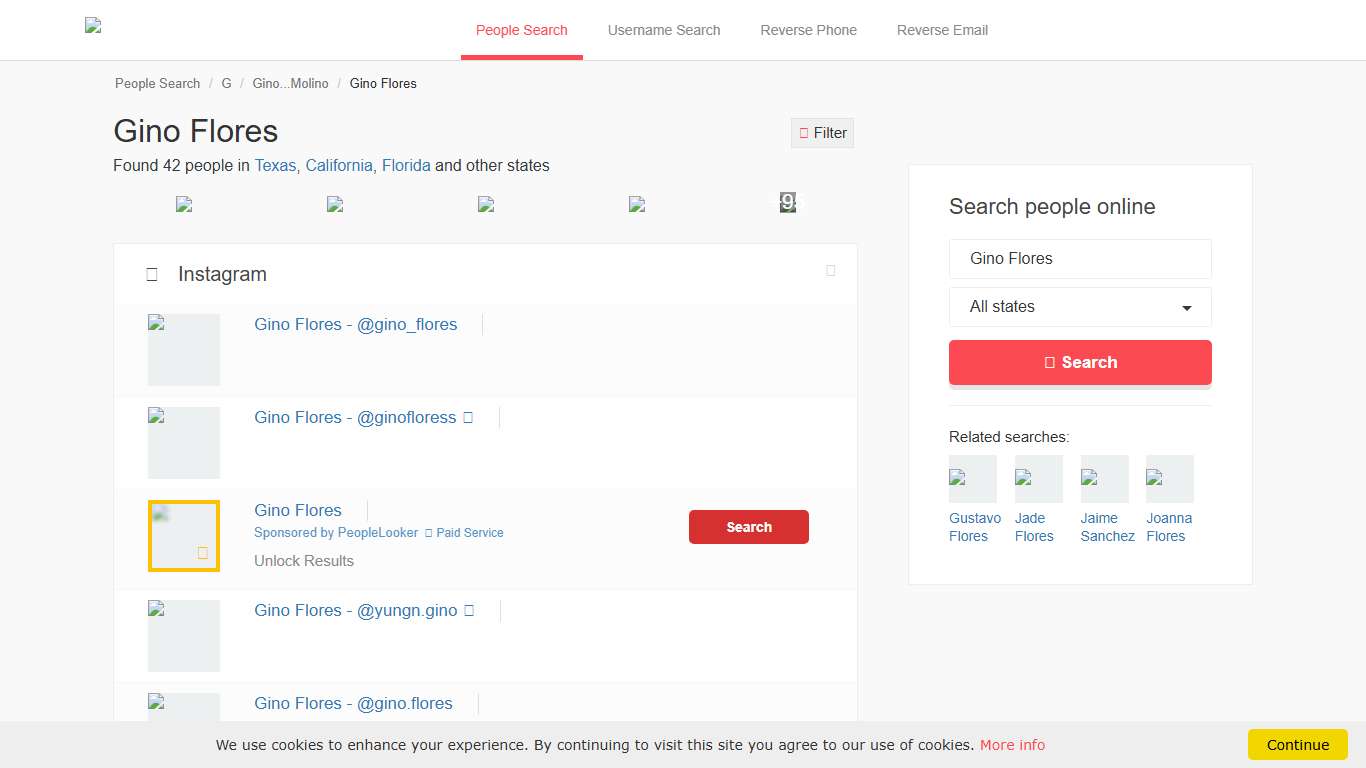Click the icon next to @yungn.gino
This screenshot has width=1366, height=768.
coord(469,610)
